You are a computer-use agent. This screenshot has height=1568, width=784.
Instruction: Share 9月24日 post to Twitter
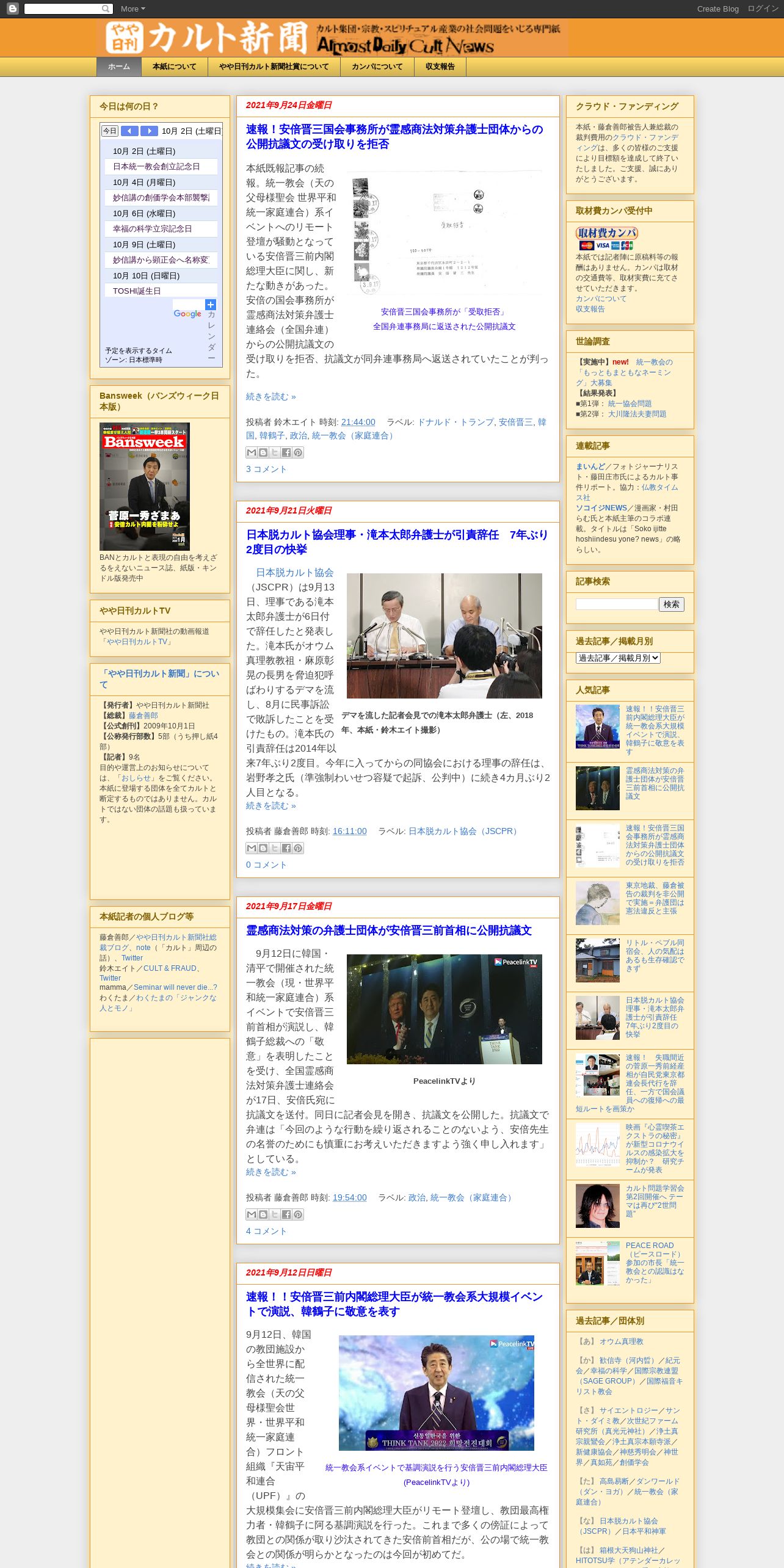tap(274, 452)
